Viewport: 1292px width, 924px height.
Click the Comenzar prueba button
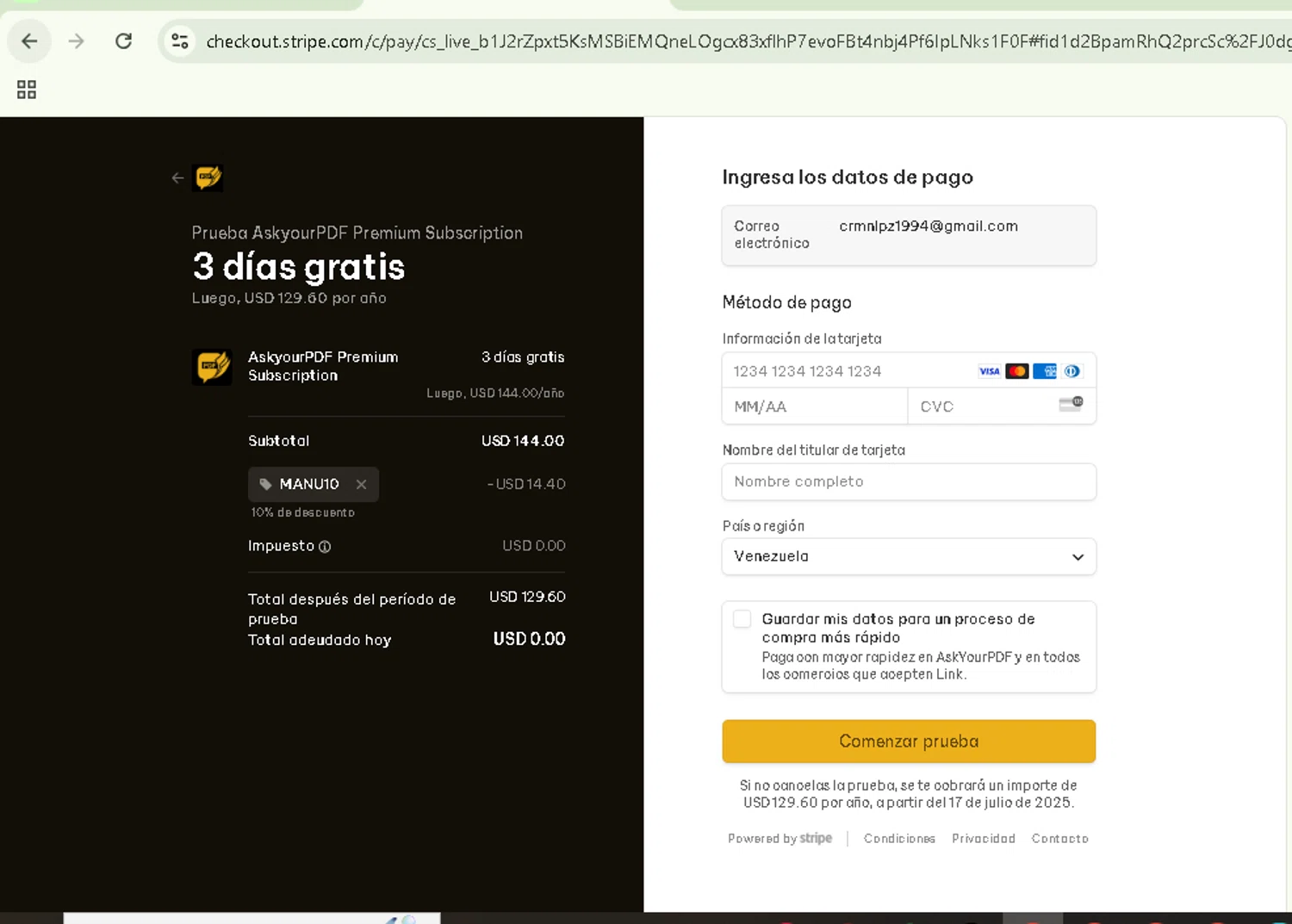[x=909, y=741]
